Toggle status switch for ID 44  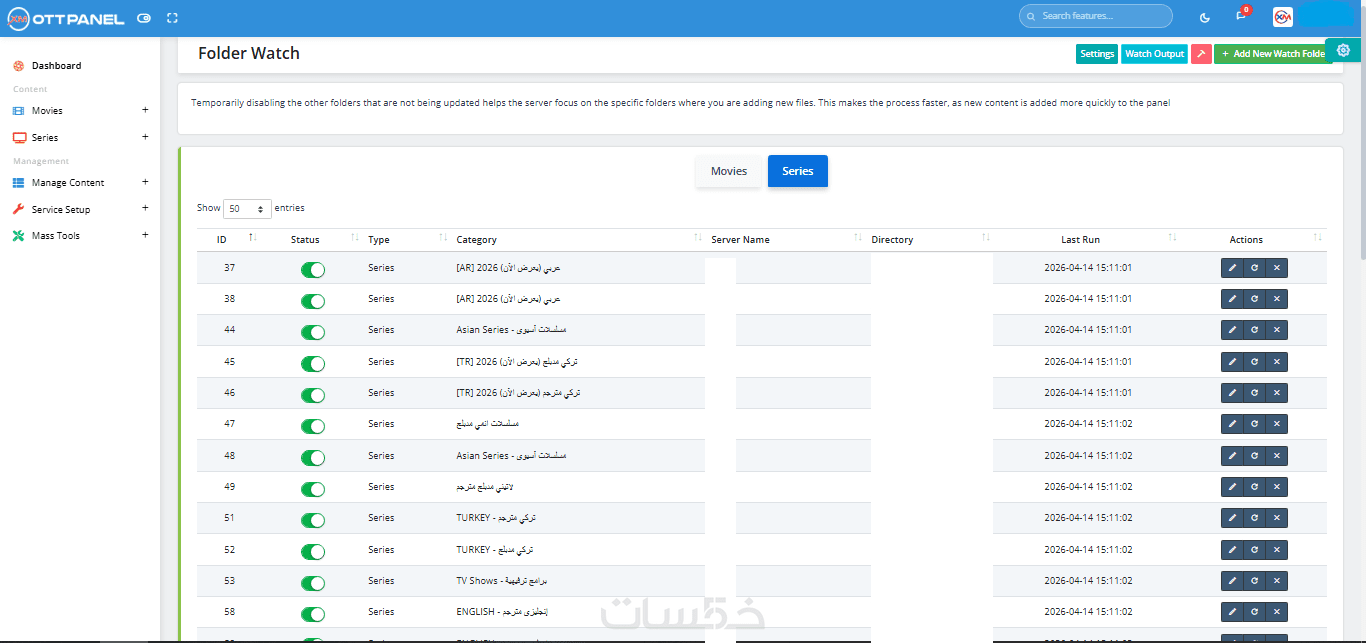(x=313, y=332)
